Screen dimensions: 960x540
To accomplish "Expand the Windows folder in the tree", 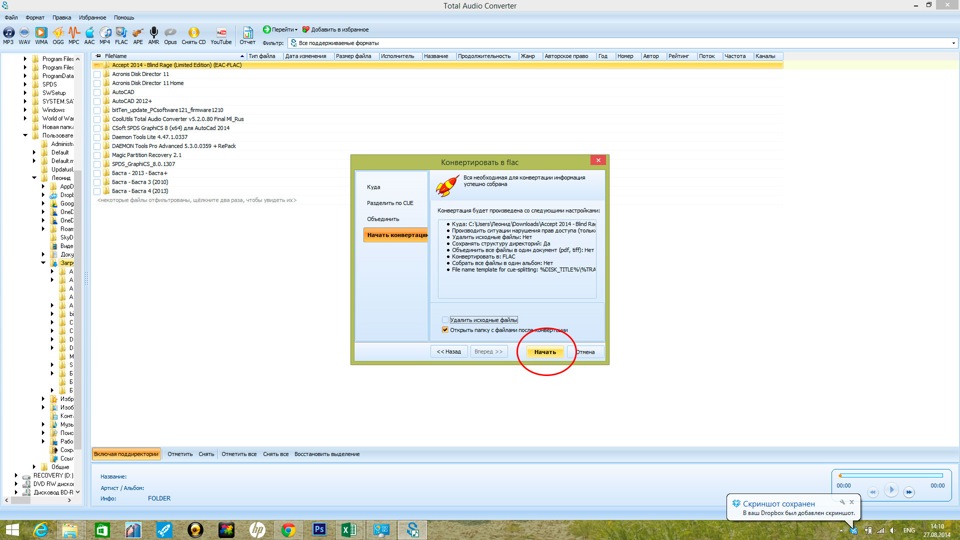I will (x=25, y=110).
